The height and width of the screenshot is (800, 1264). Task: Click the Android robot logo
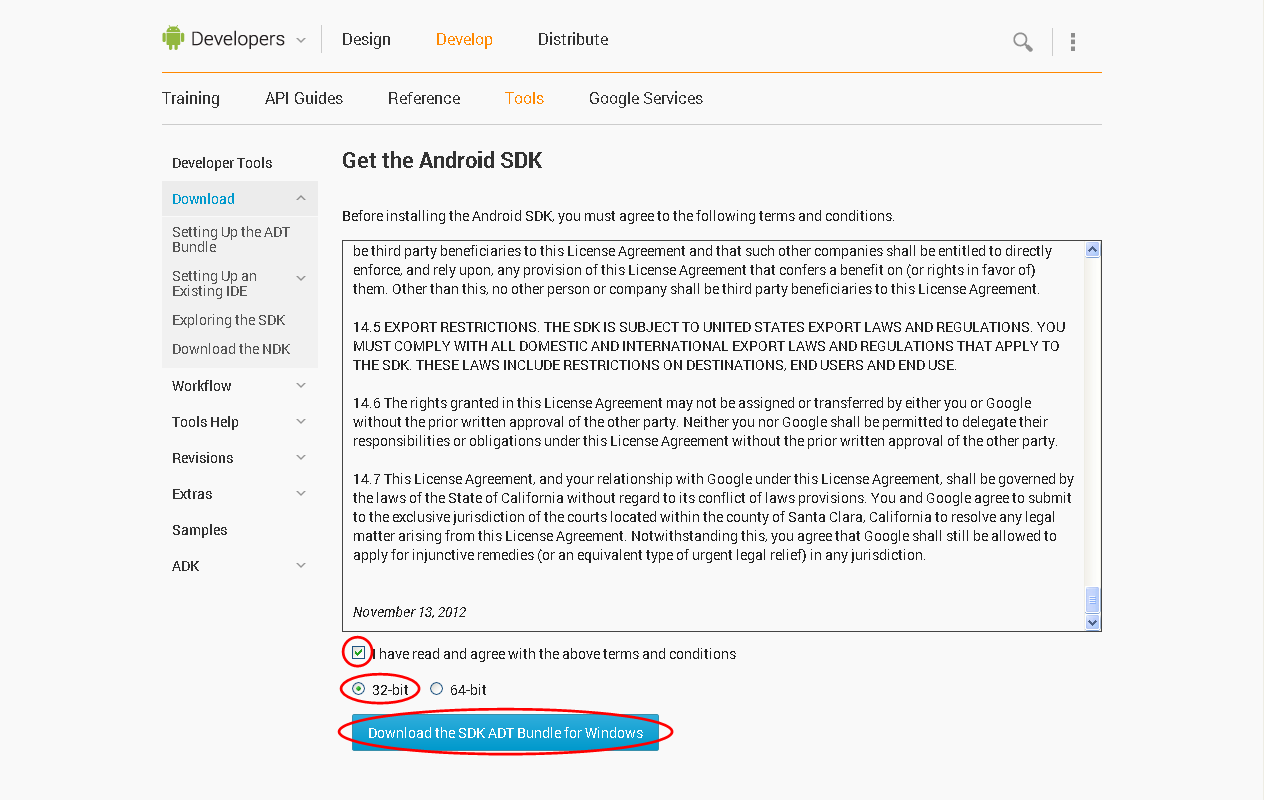(x=173, y=39)
